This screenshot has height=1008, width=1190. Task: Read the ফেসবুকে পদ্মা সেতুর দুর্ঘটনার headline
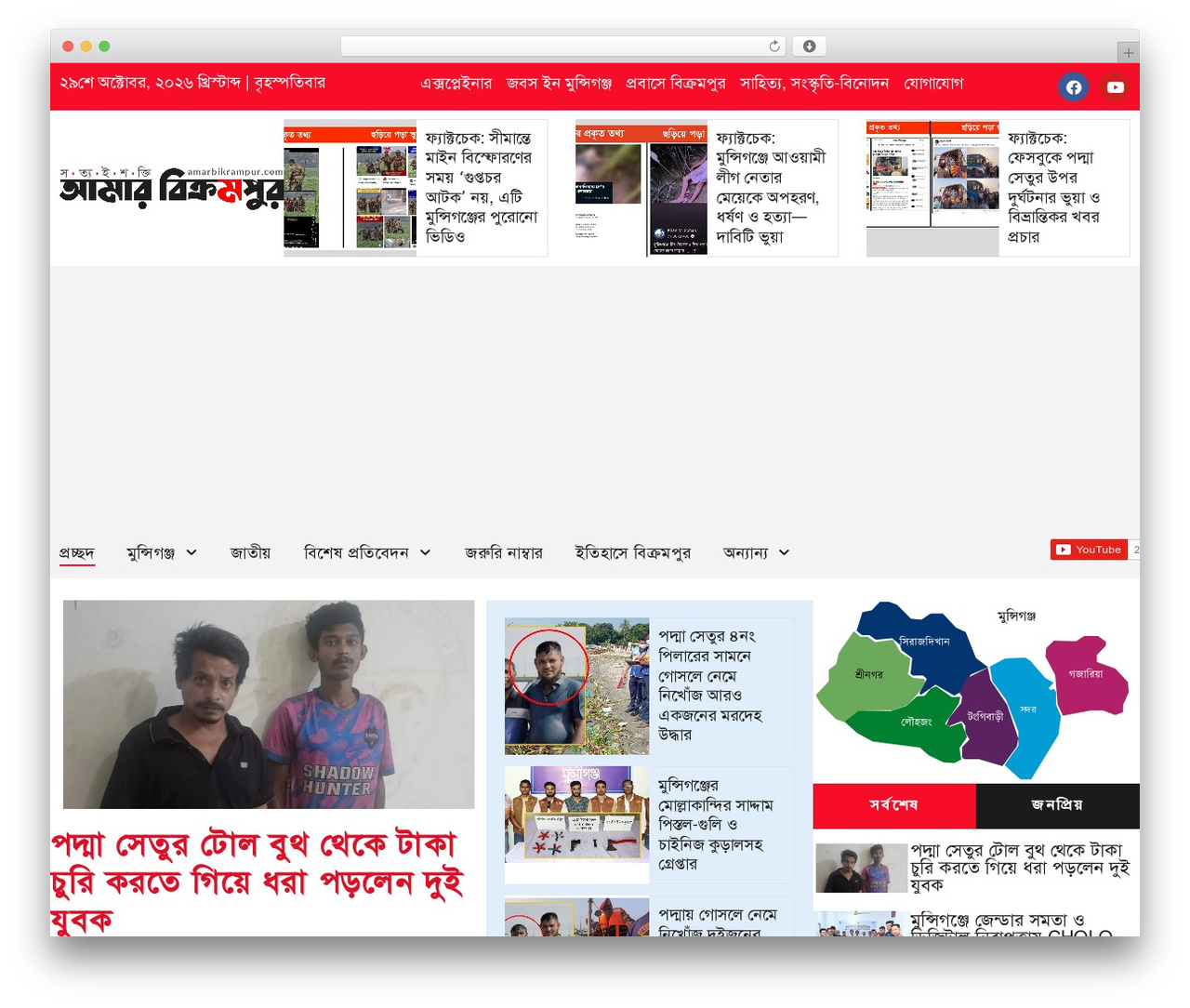coord(1054,188)
